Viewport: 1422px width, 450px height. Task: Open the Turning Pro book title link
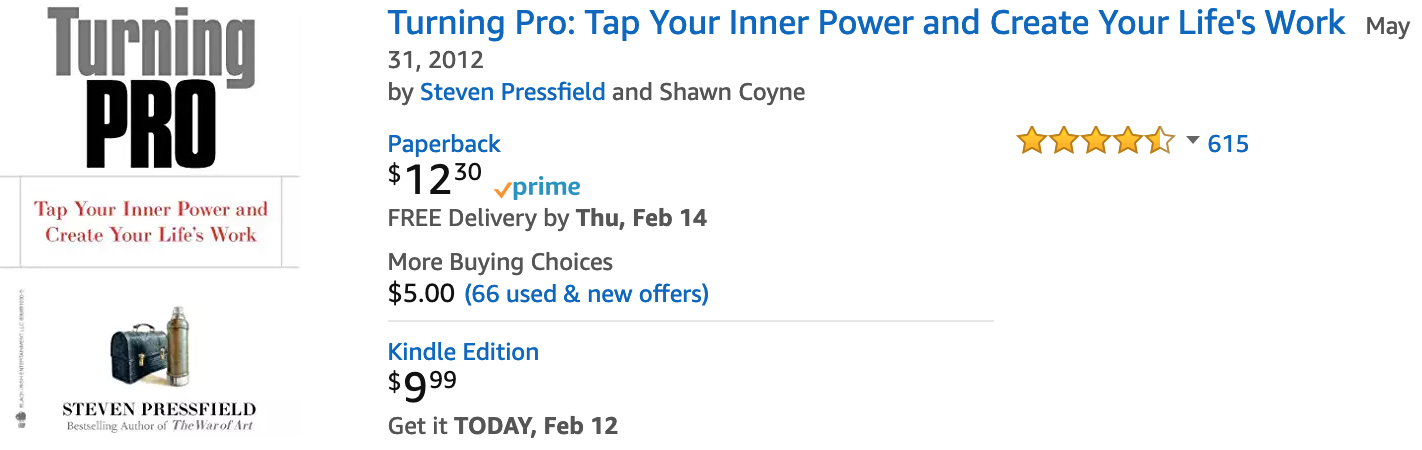866,23
